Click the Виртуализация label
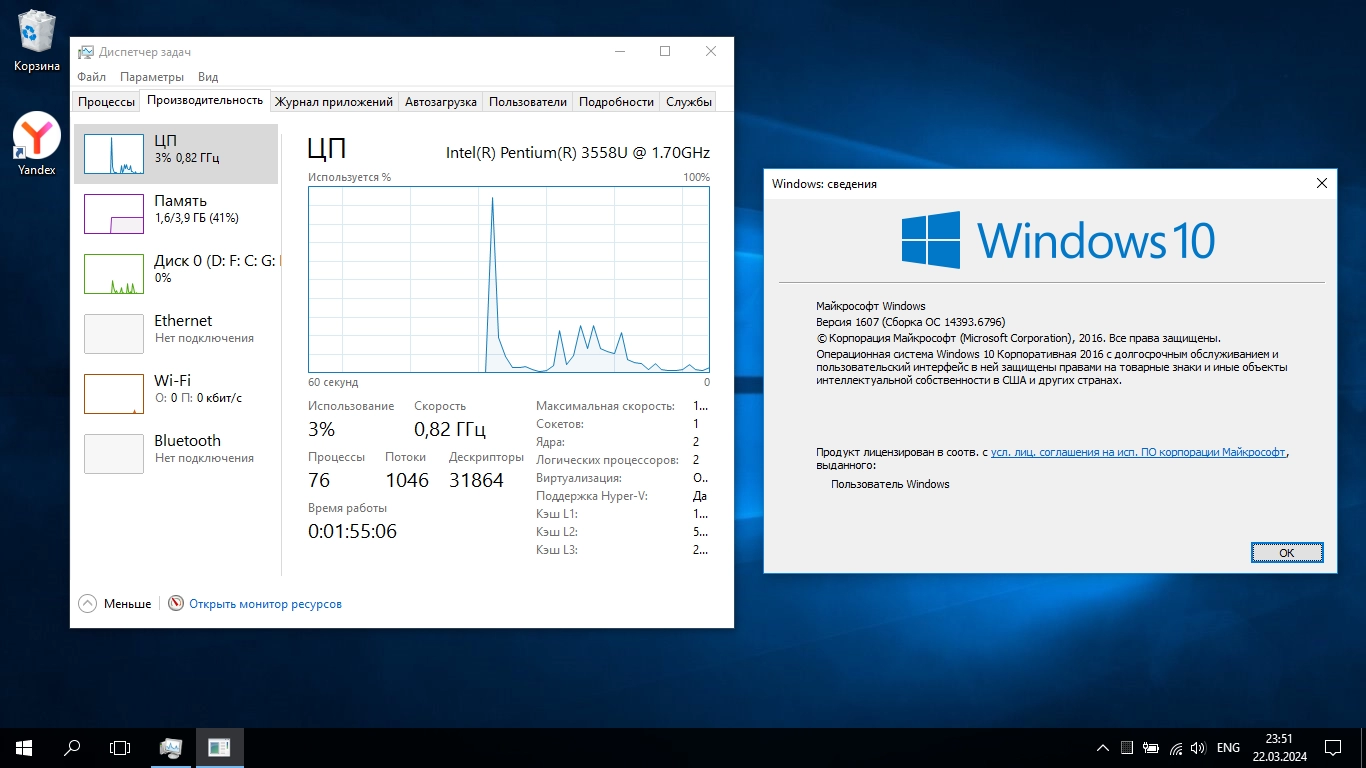The width and height of the screenshot is (1366, 768). pyautogui.click(x=579, y=478)
